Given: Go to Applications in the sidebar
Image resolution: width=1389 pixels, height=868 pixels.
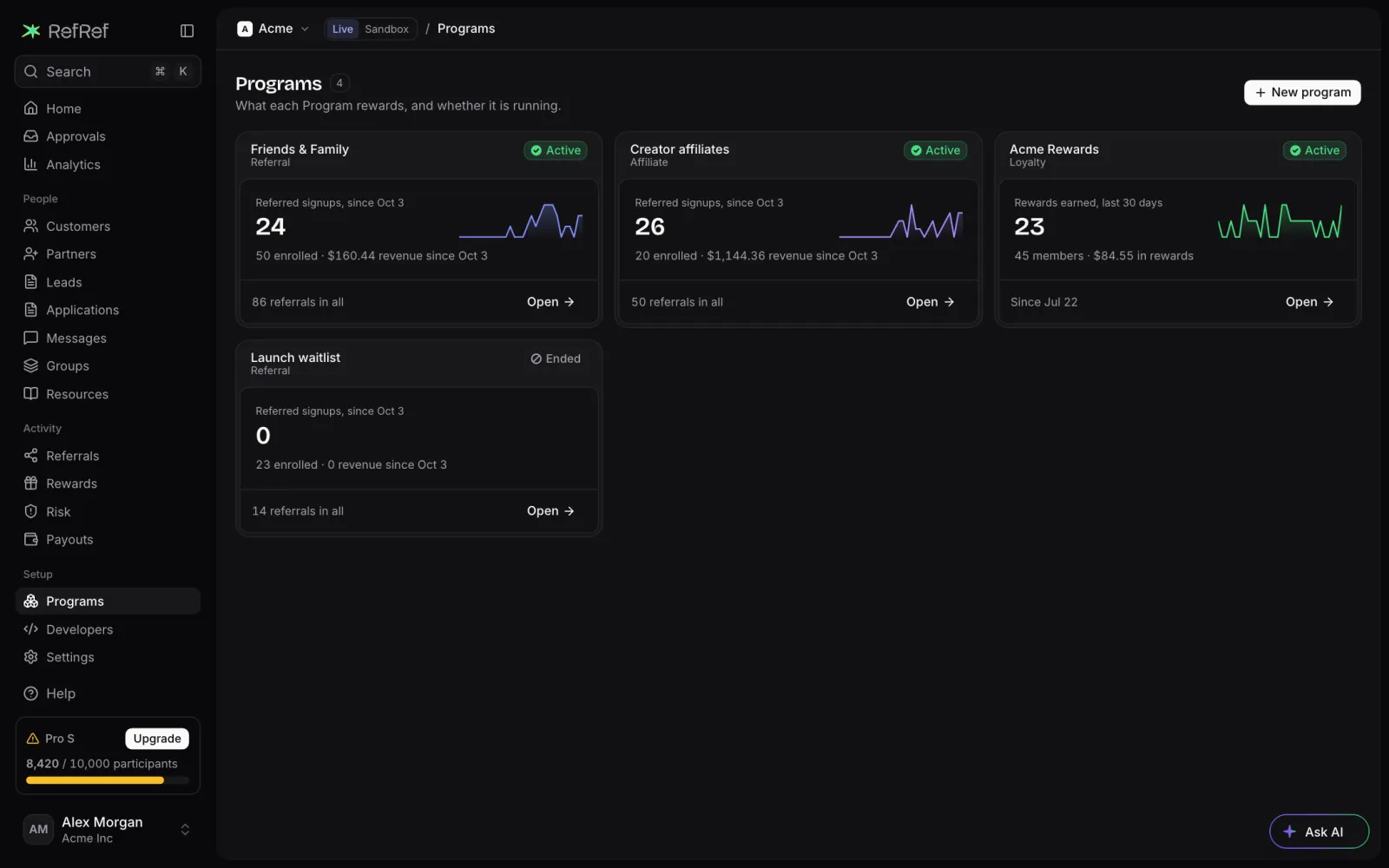Looking at the screenshot, I should [108, 310].
